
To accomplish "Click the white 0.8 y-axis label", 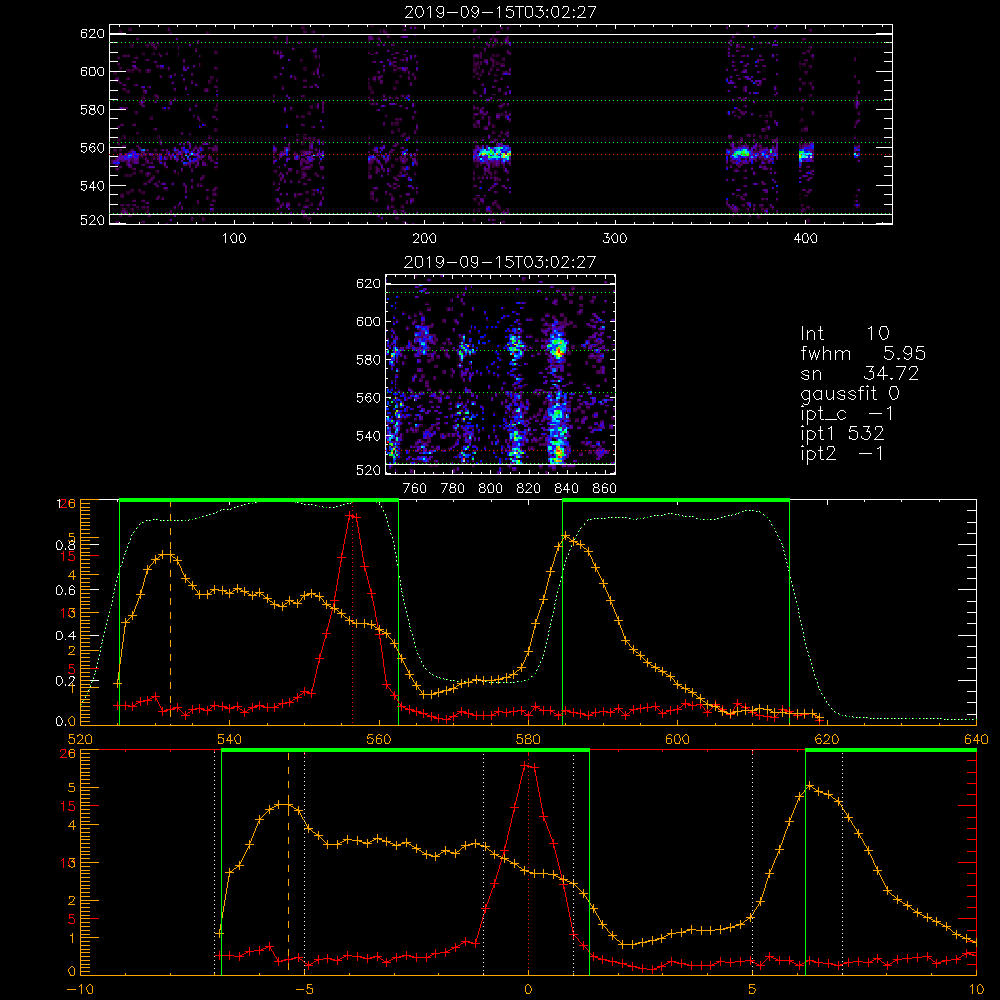I will tap(65, 545).
